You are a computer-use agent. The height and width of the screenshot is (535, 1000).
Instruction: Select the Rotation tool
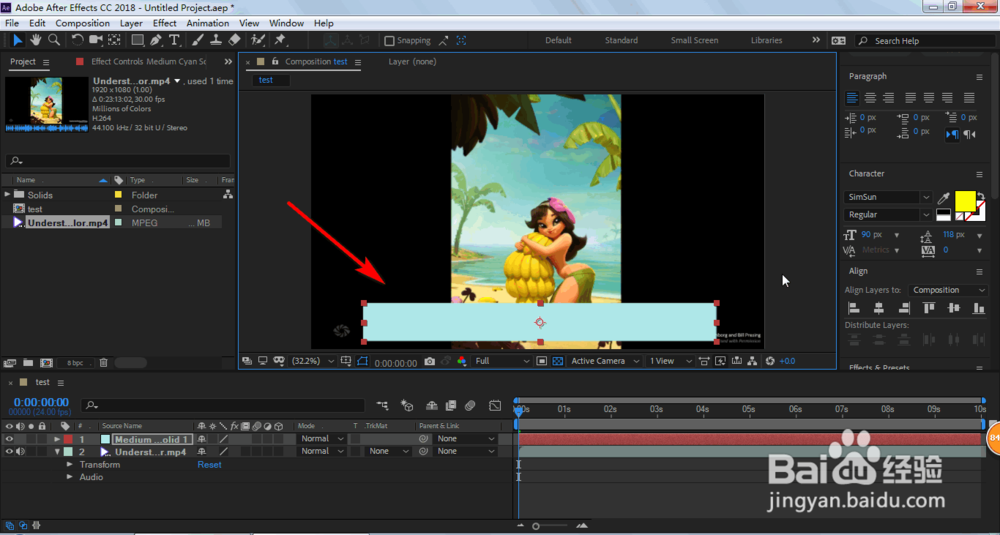[77, 40]
